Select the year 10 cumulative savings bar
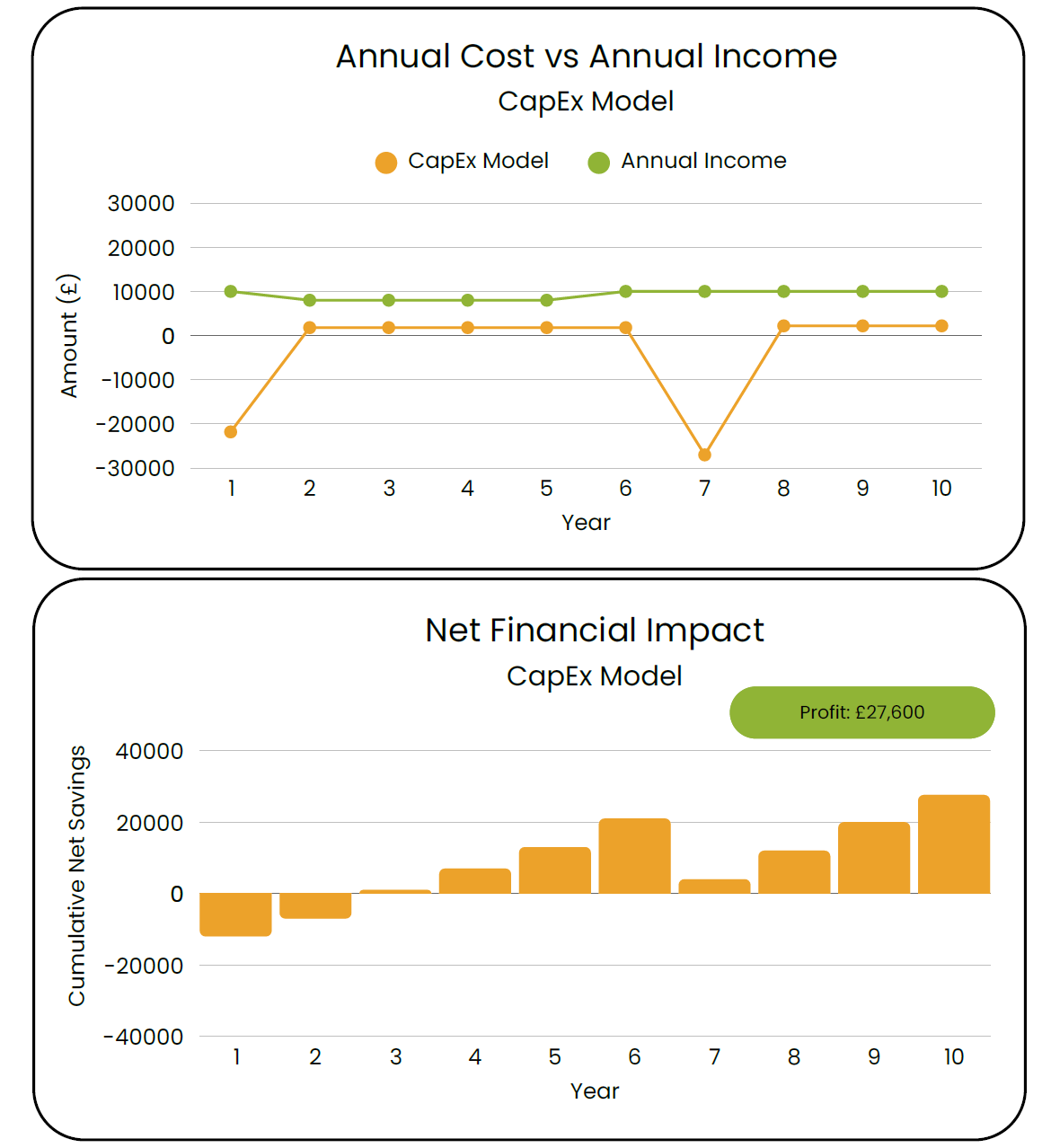The image size is (1051, 1148). point(953,844)
